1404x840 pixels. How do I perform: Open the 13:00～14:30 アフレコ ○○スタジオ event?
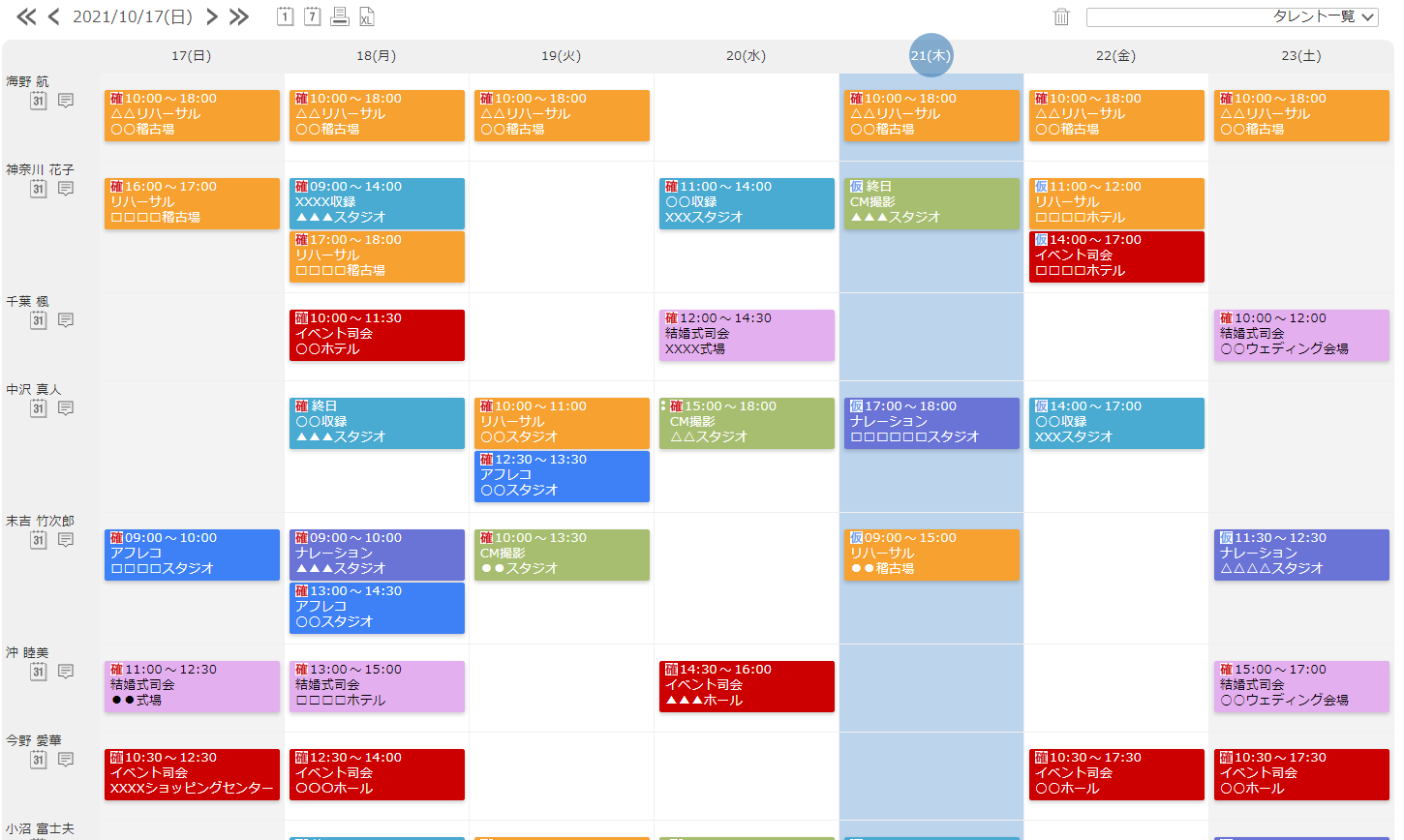[x=377, y=608]
